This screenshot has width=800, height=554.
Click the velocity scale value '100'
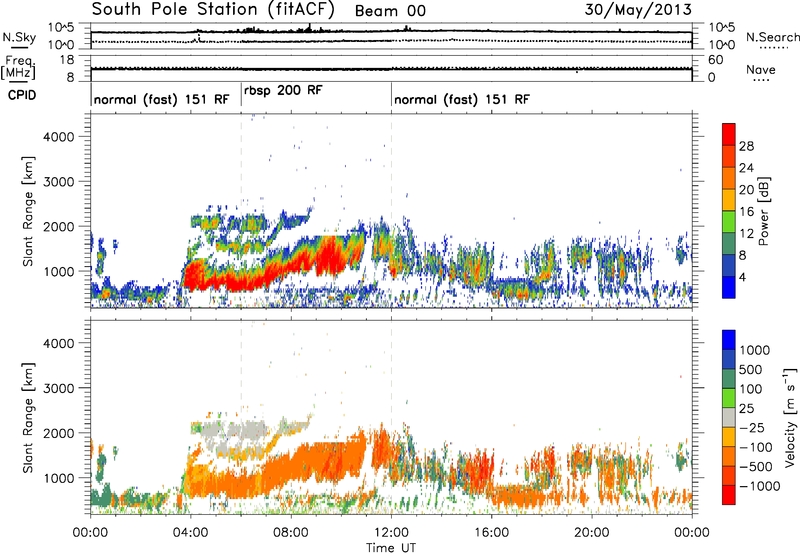[x=751, y=389]
